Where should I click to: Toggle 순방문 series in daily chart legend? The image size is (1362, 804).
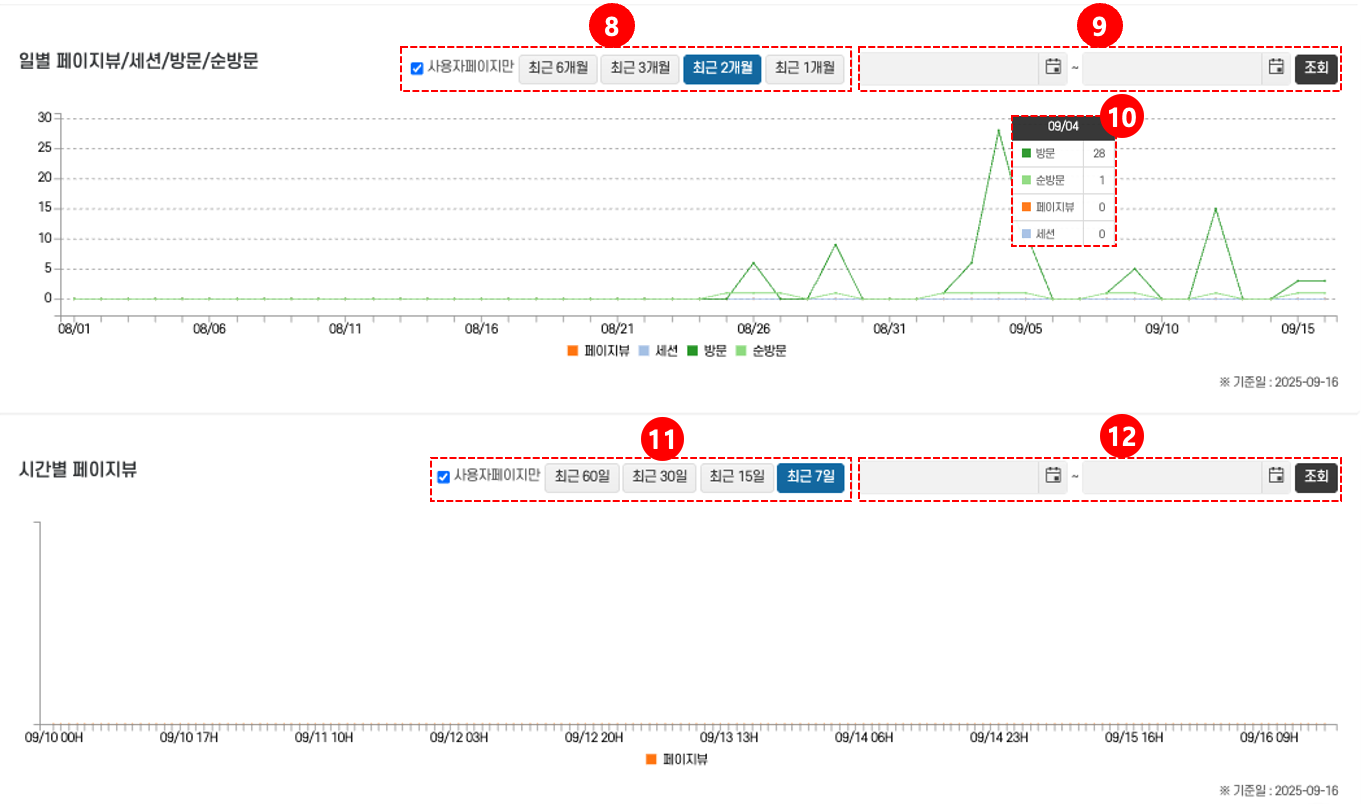760,351
